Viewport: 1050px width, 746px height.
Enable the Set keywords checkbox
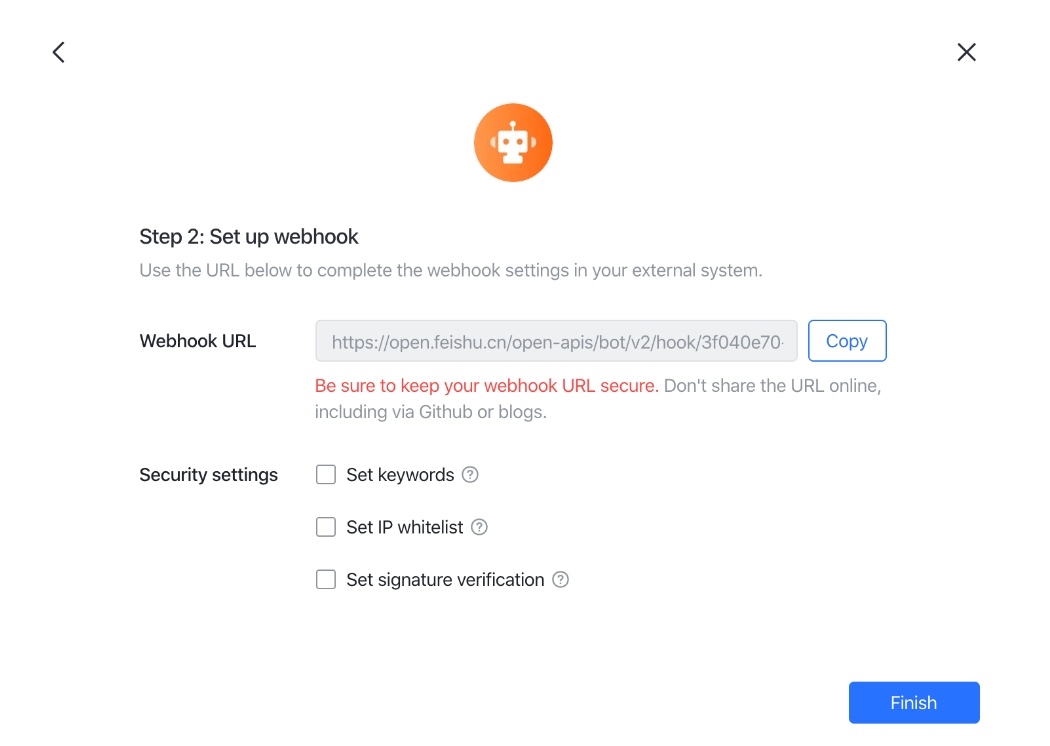tap(326, 475)
